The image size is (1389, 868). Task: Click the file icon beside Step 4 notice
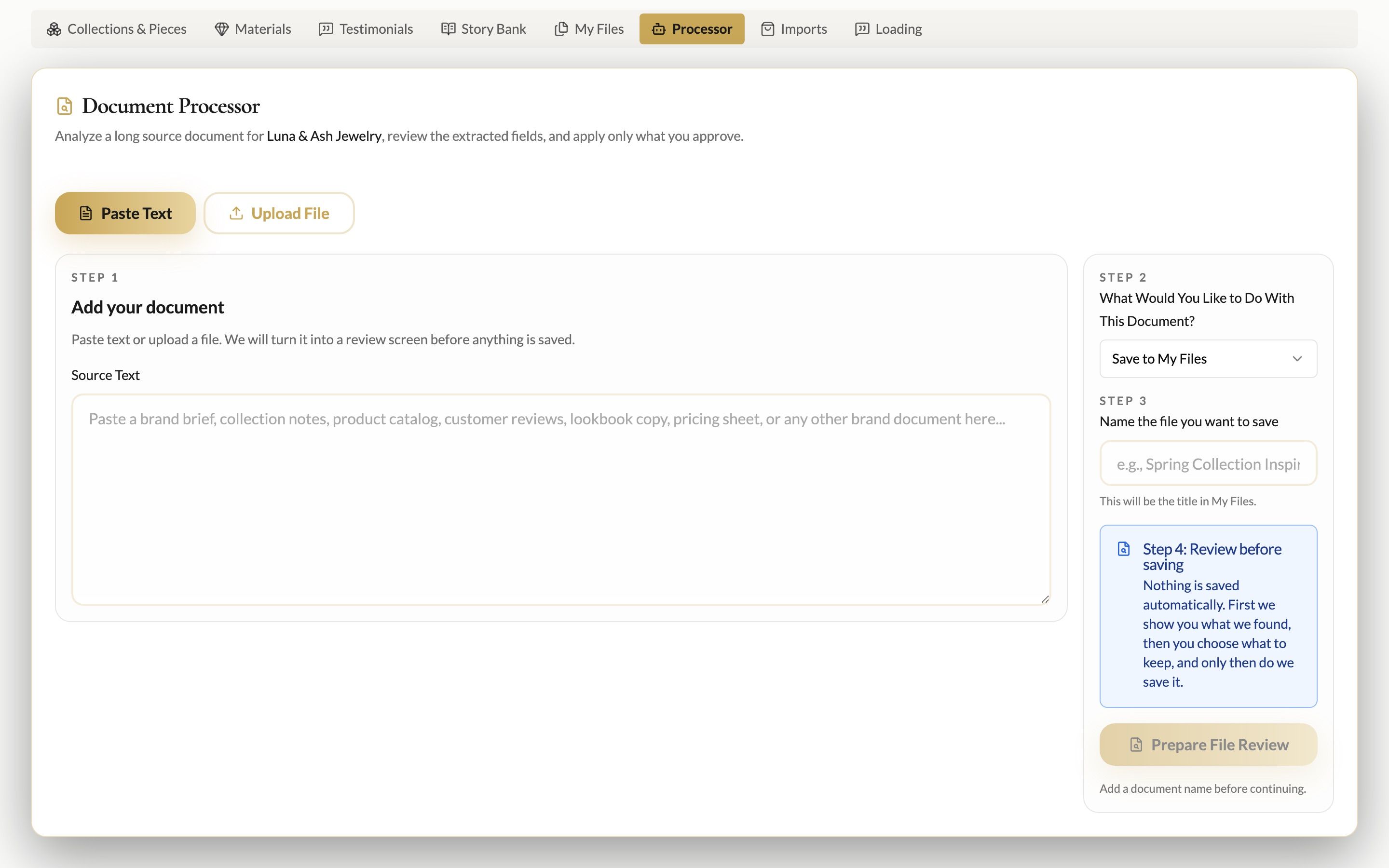(x=1124, y=549)
